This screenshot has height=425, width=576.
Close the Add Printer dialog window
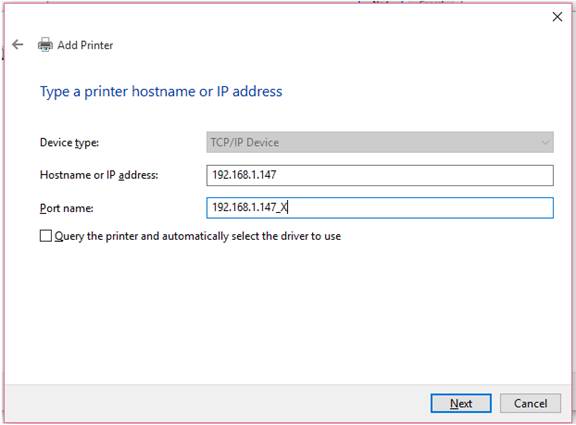point(557,17)
